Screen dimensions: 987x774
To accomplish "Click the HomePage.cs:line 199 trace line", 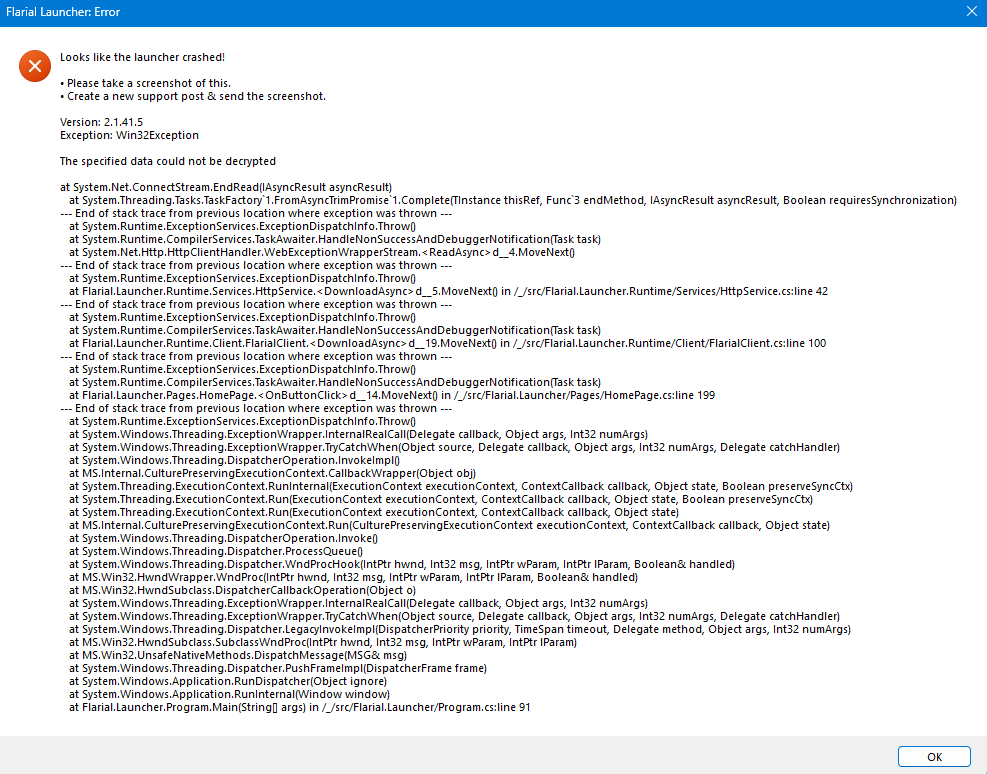I will pos(392,395).
